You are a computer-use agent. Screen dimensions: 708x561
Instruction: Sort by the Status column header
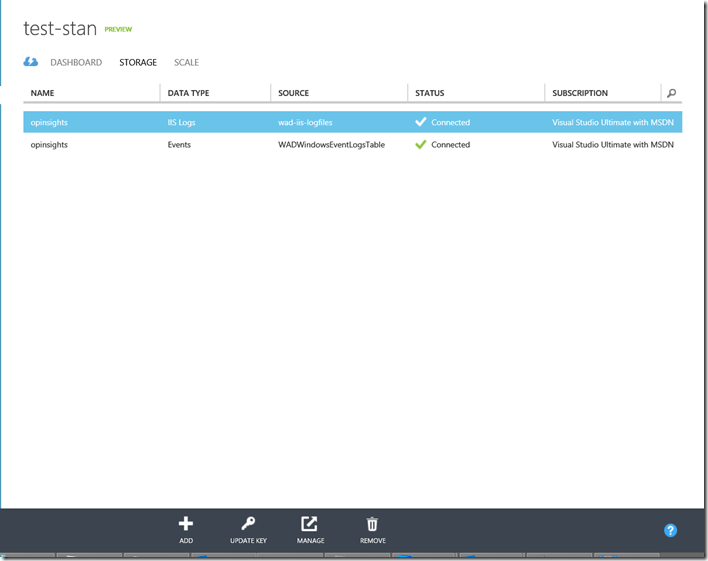pos(430,93)
